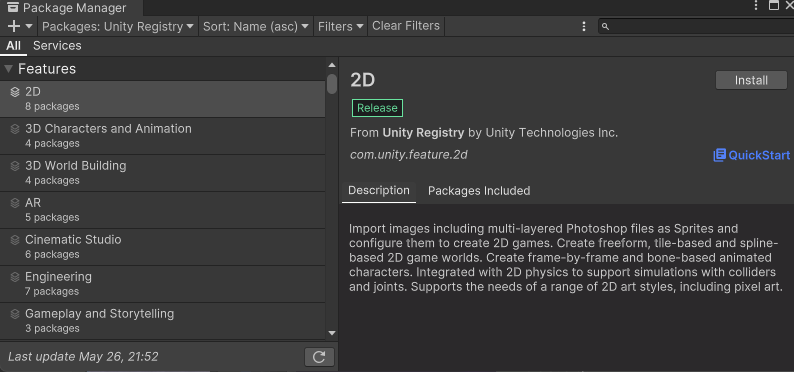The width and height of the screenshot is (794, 372).
Task: Click the Gameplay and Storytelling stack icon
Action: click(x=15, y=314)
